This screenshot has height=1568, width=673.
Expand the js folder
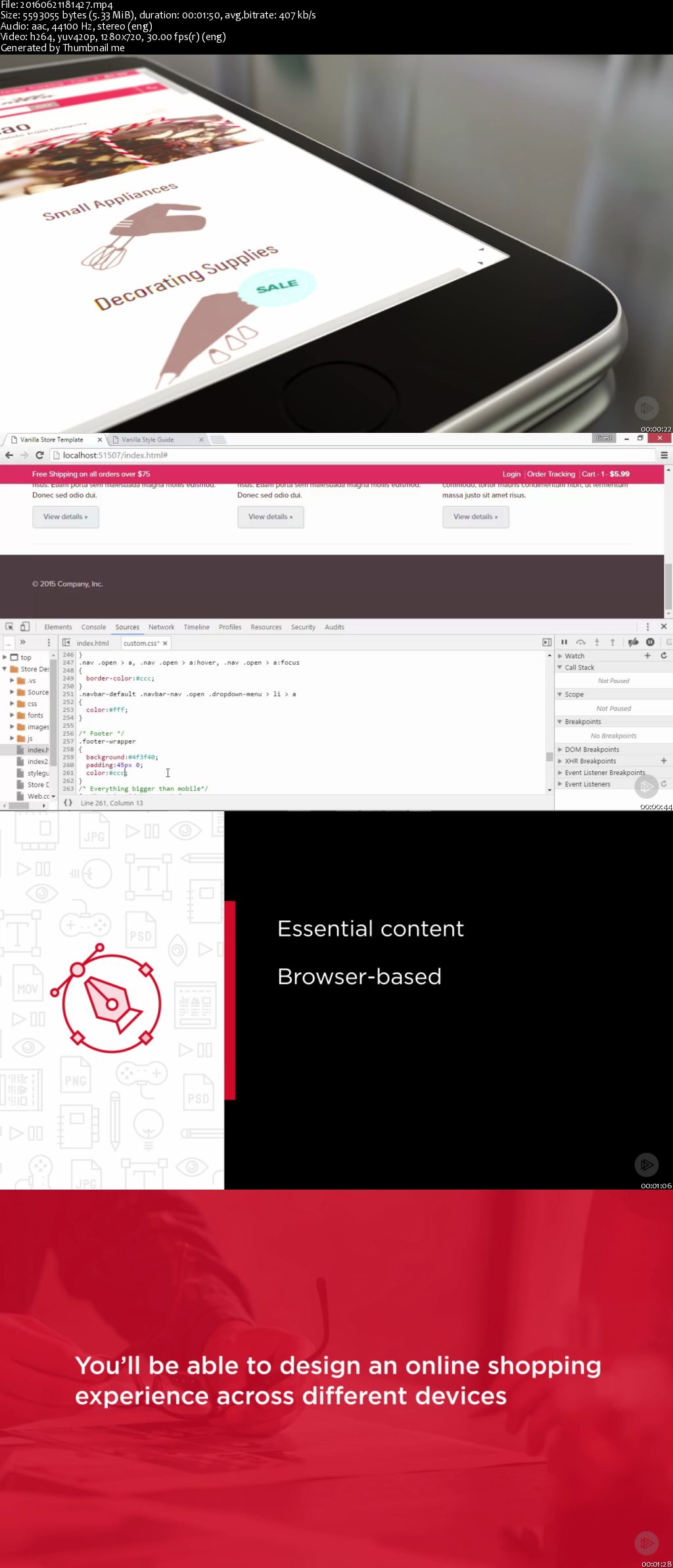tap(12, 738)
